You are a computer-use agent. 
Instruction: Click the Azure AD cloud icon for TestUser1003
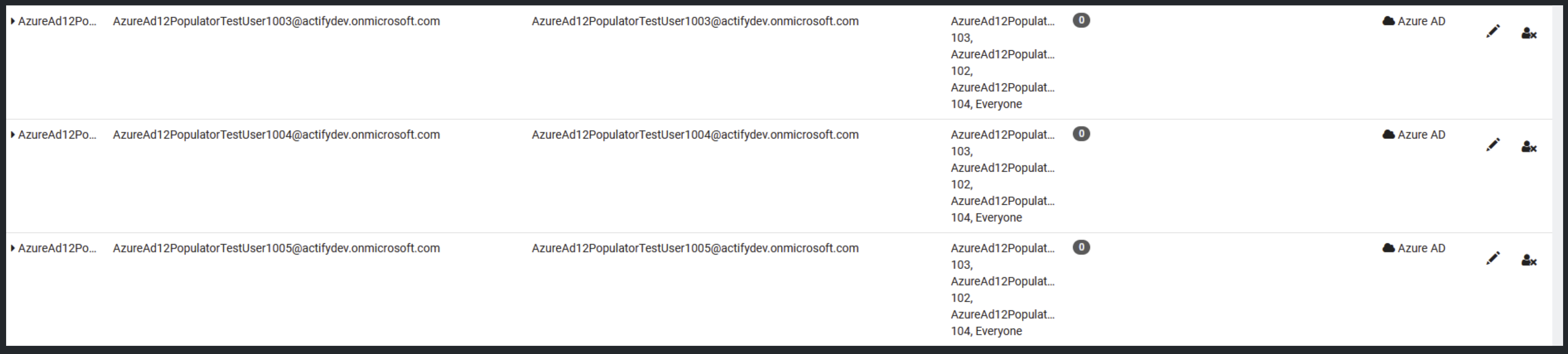click(x=1388, y=21)
